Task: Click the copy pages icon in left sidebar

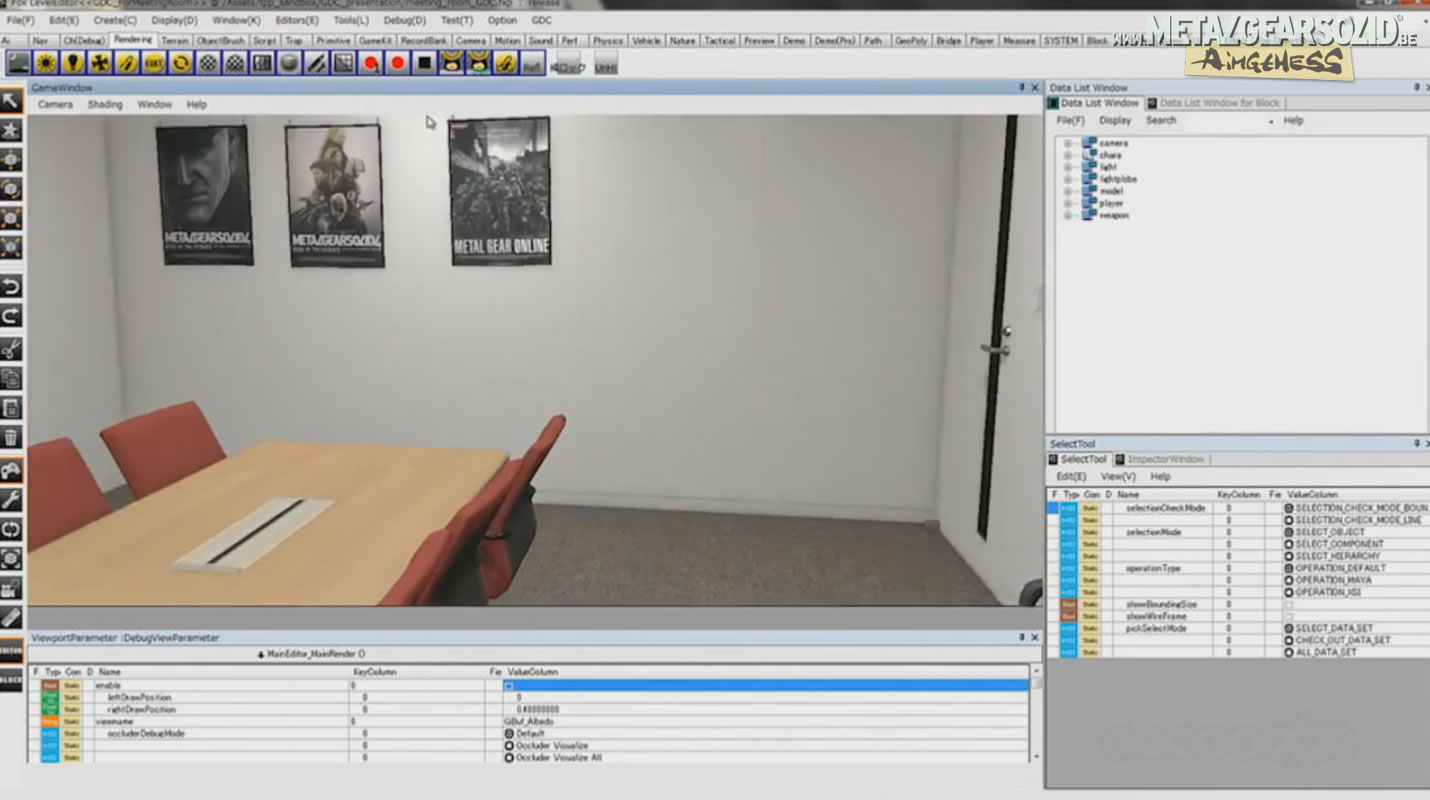Action: 11,378
